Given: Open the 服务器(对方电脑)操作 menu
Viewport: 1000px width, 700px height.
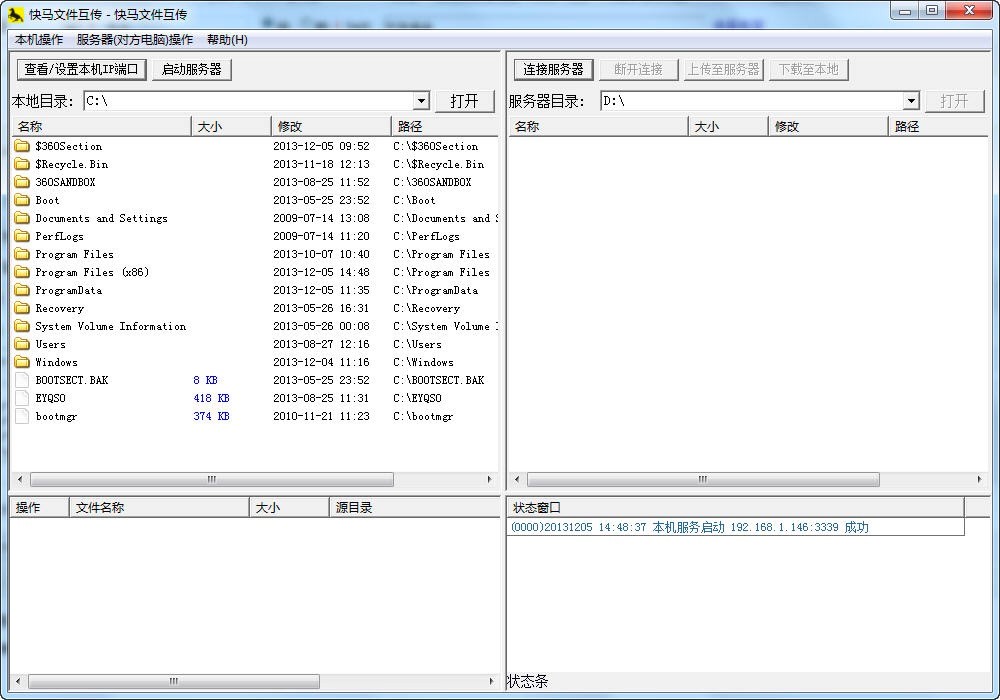Looking at the screenshot, I should point(135,40).
